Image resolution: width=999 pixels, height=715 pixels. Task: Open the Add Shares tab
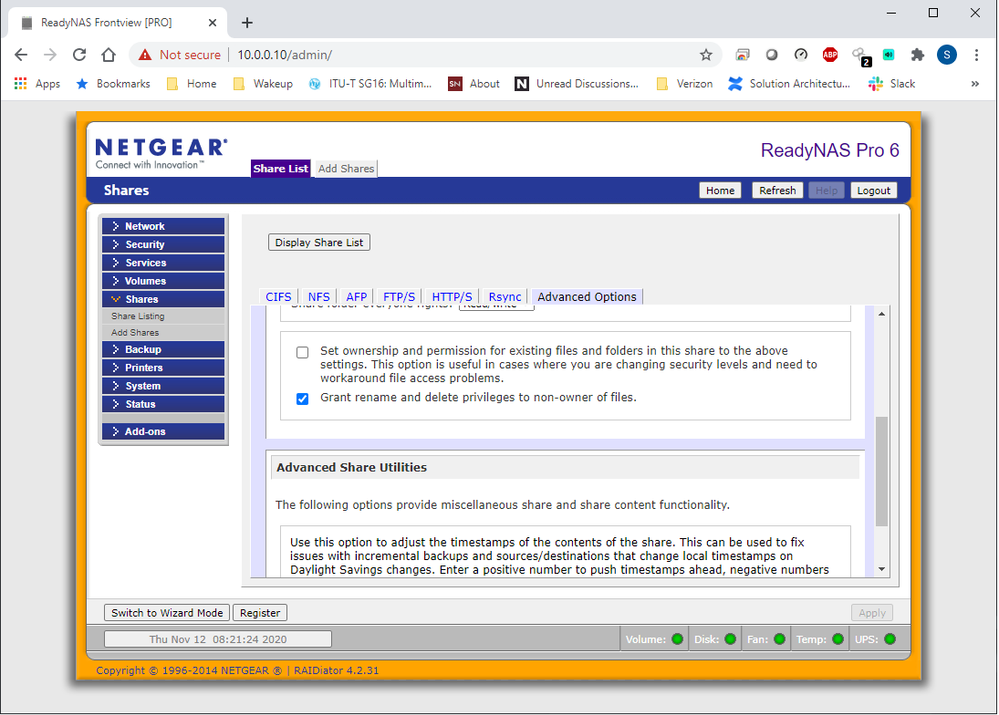(344, 169)
